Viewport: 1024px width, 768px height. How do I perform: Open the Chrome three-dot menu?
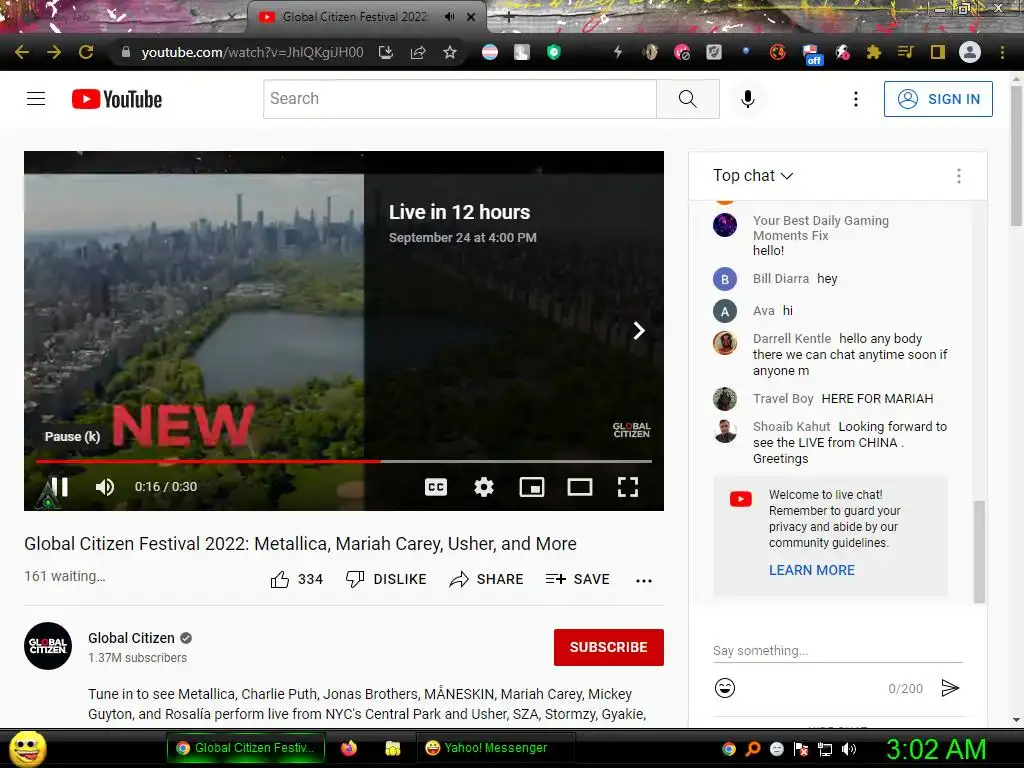pyautogui.click(x=1002, y=52)
